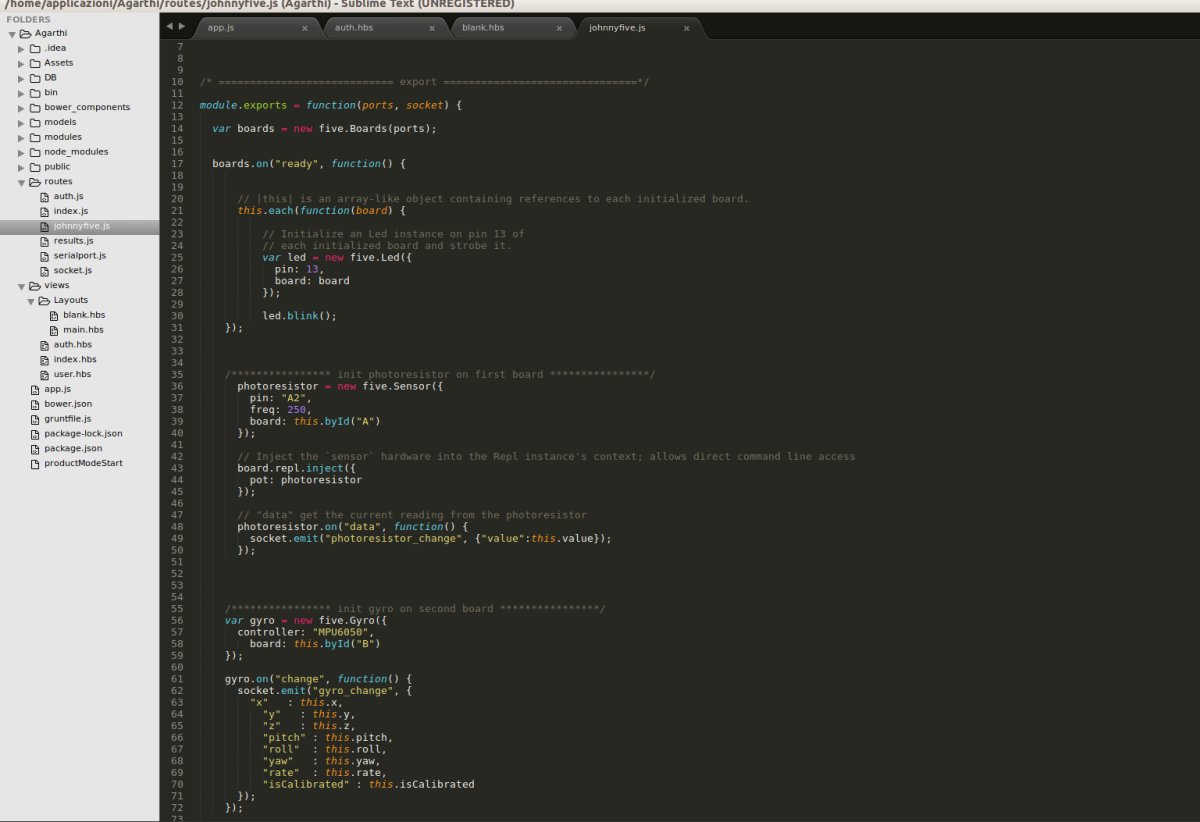Screen dimensions: 1200x822
Task: Expand the DB folder arrow
Action: coord(22,78)
